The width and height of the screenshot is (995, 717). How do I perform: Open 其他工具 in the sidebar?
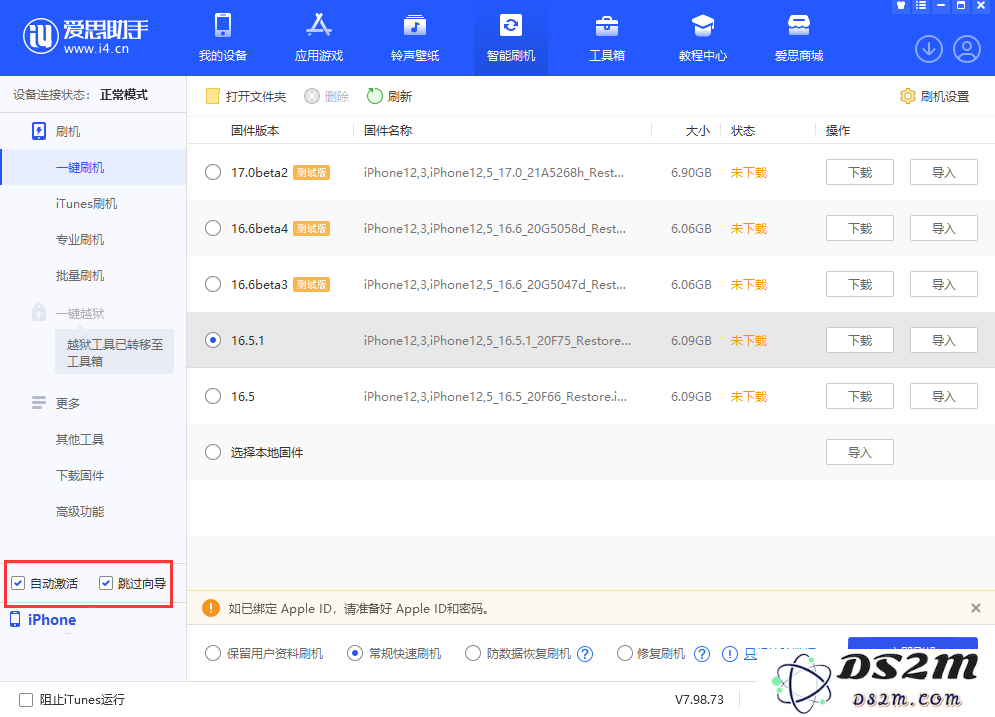pos(80,440)
